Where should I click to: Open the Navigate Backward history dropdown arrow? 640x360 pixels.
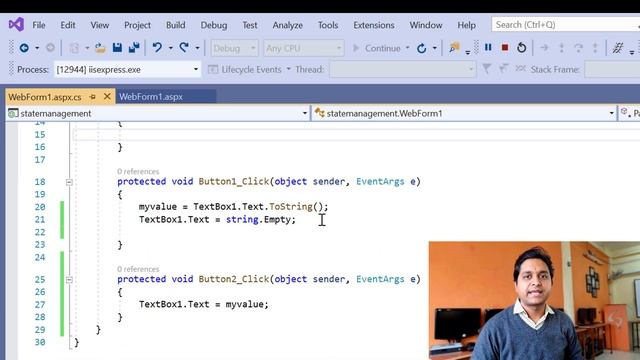point(37,48)
